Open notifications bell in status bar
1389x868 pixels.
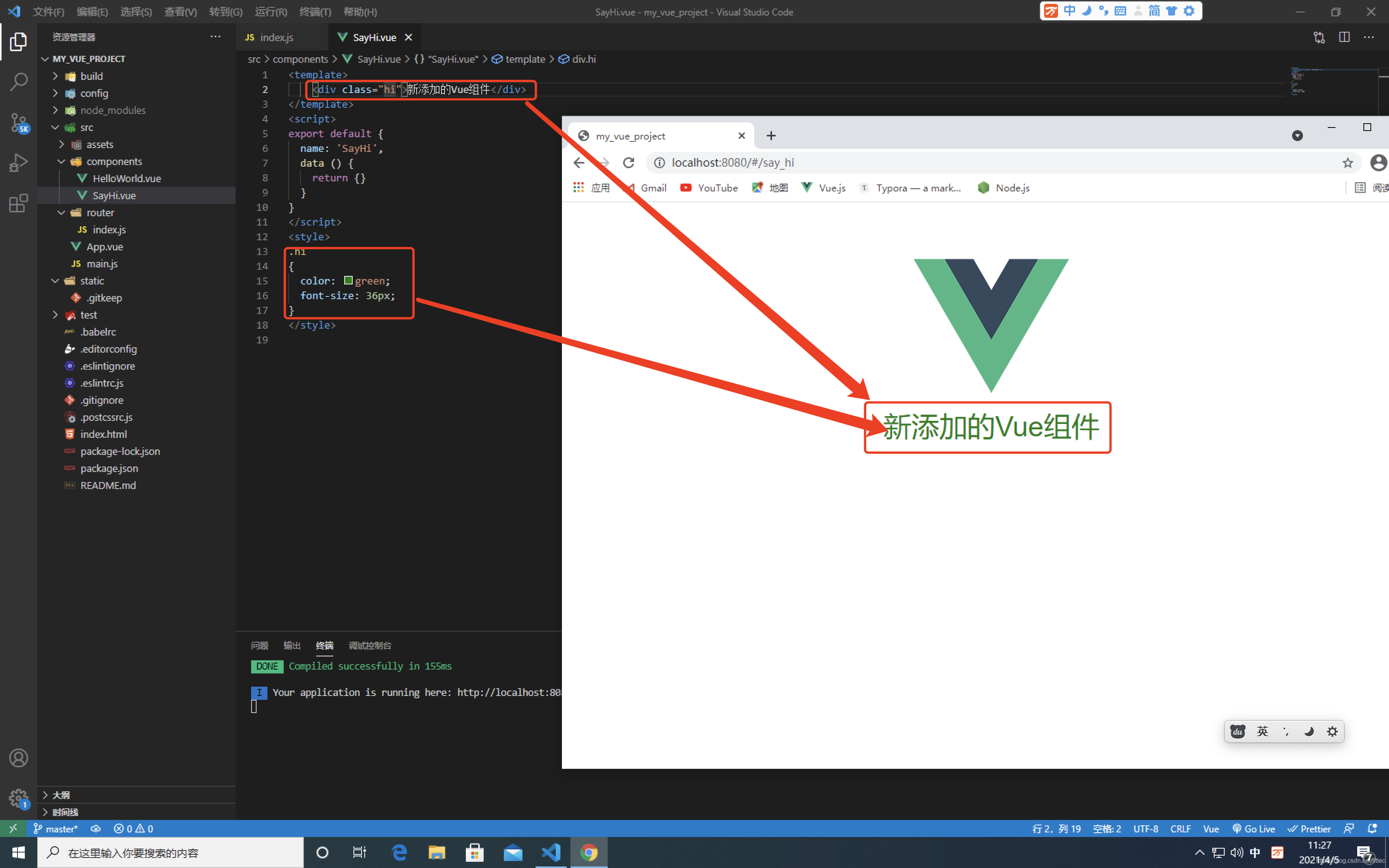click(1372, 828)
